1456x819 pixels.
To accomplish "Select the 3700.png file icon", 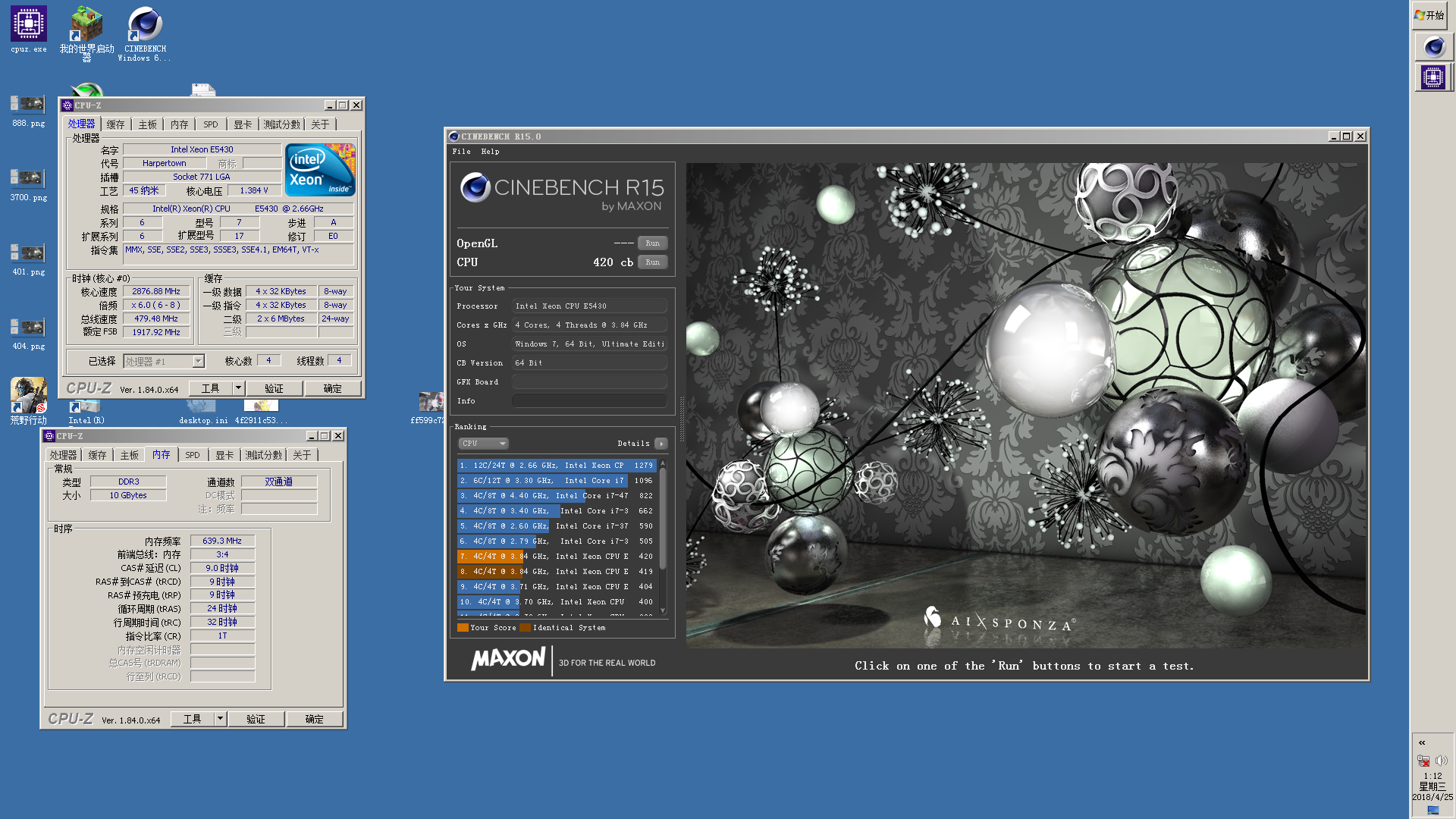I will (28, 185).
